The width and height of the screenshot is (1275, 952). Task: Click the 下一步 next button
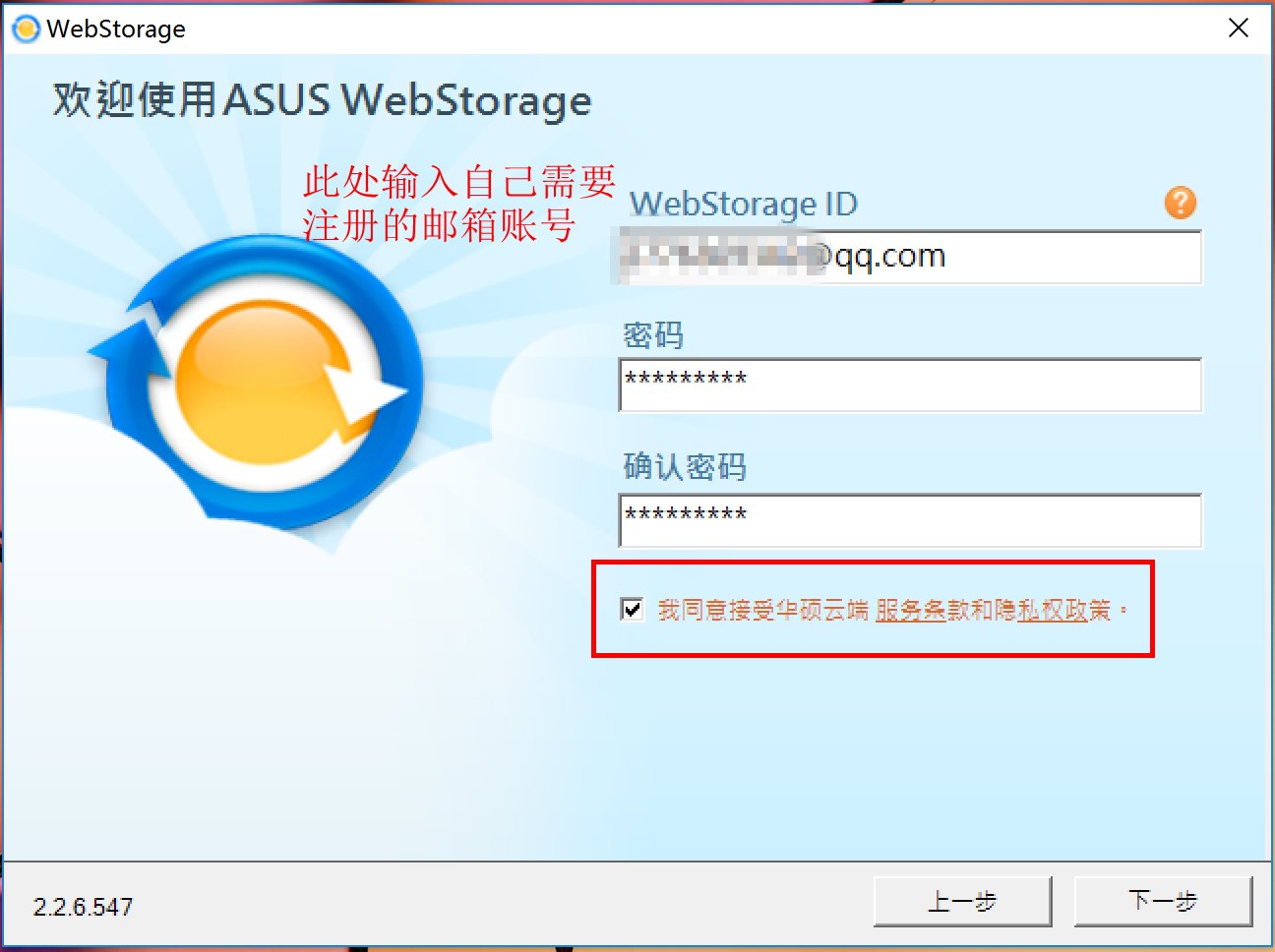(1163, 901)
